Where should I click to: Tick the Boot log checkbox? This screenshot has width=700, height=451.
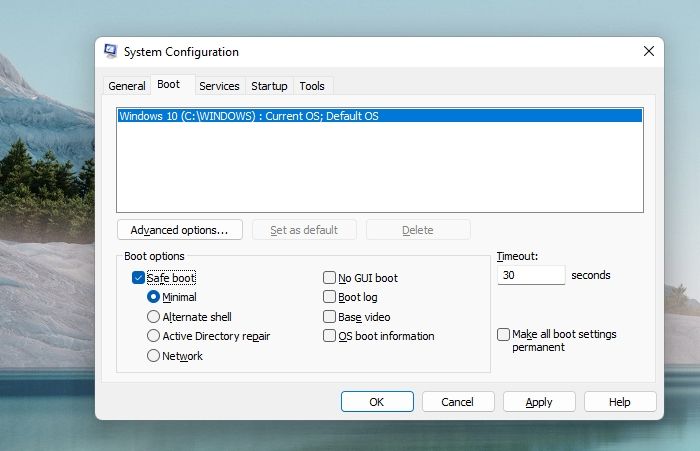(x=329, y=297)
